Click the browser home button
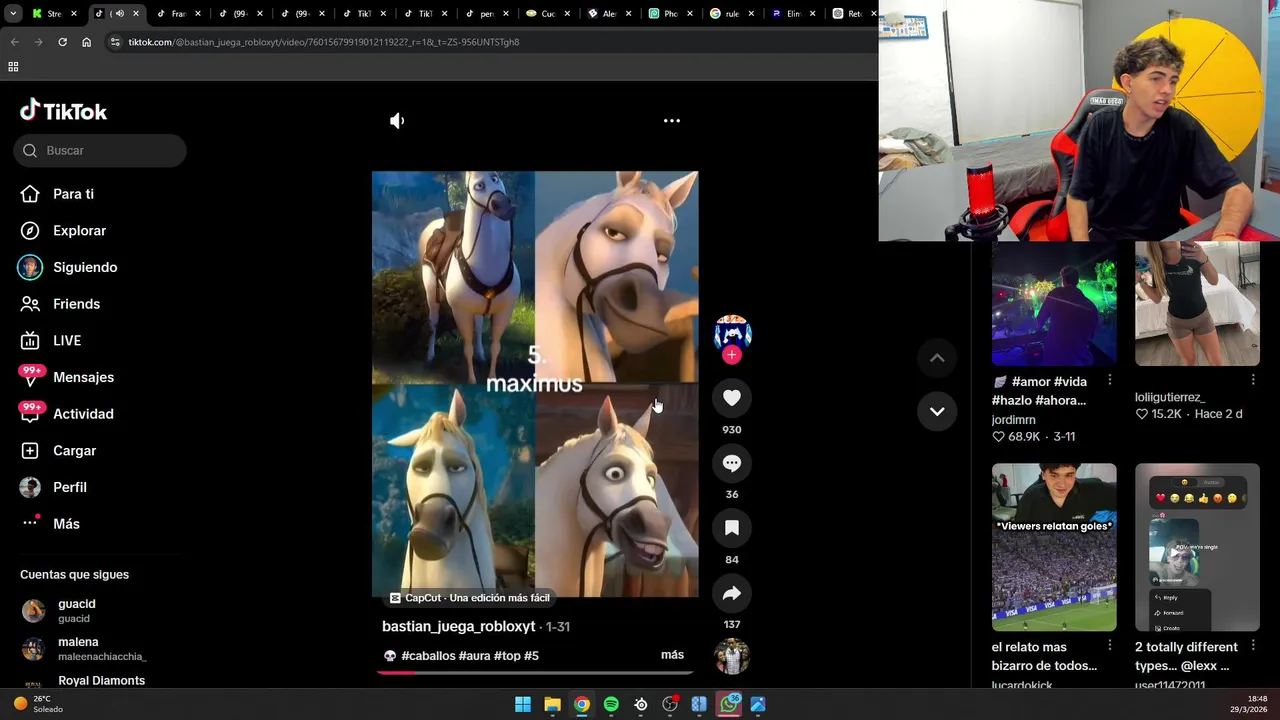The width and height of the screenshot is (1280, 720). tap(86, 42)
